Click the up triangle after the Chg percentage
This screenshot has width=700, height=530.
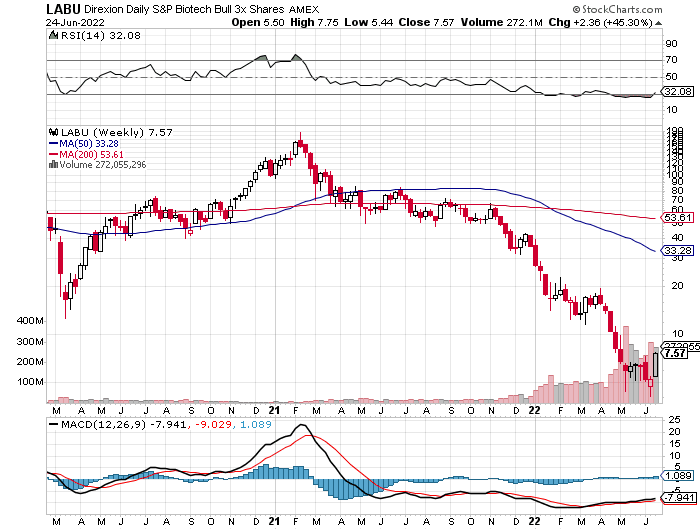658,23
